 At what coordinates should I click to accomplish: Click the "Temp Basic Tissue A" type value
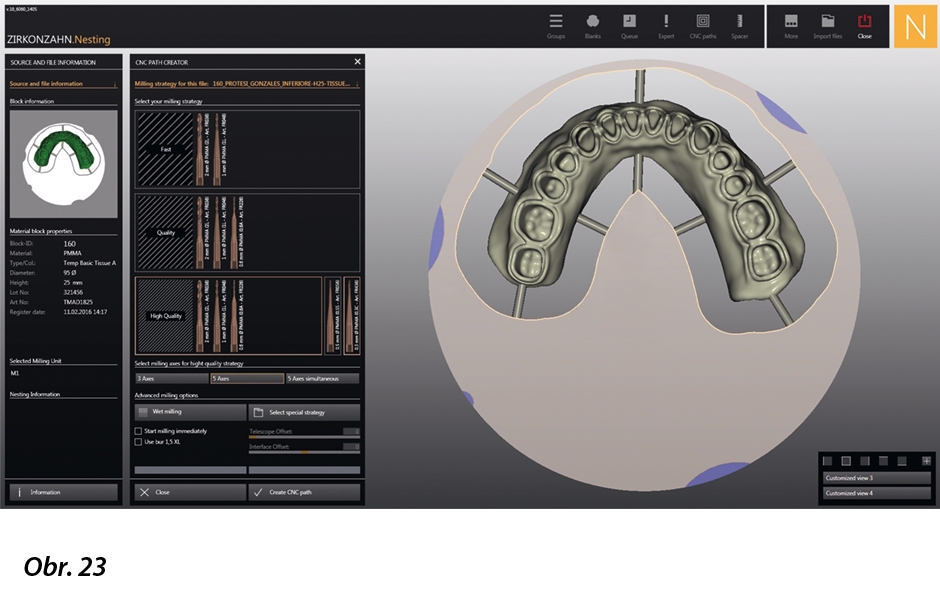click(x=89, y=263)
